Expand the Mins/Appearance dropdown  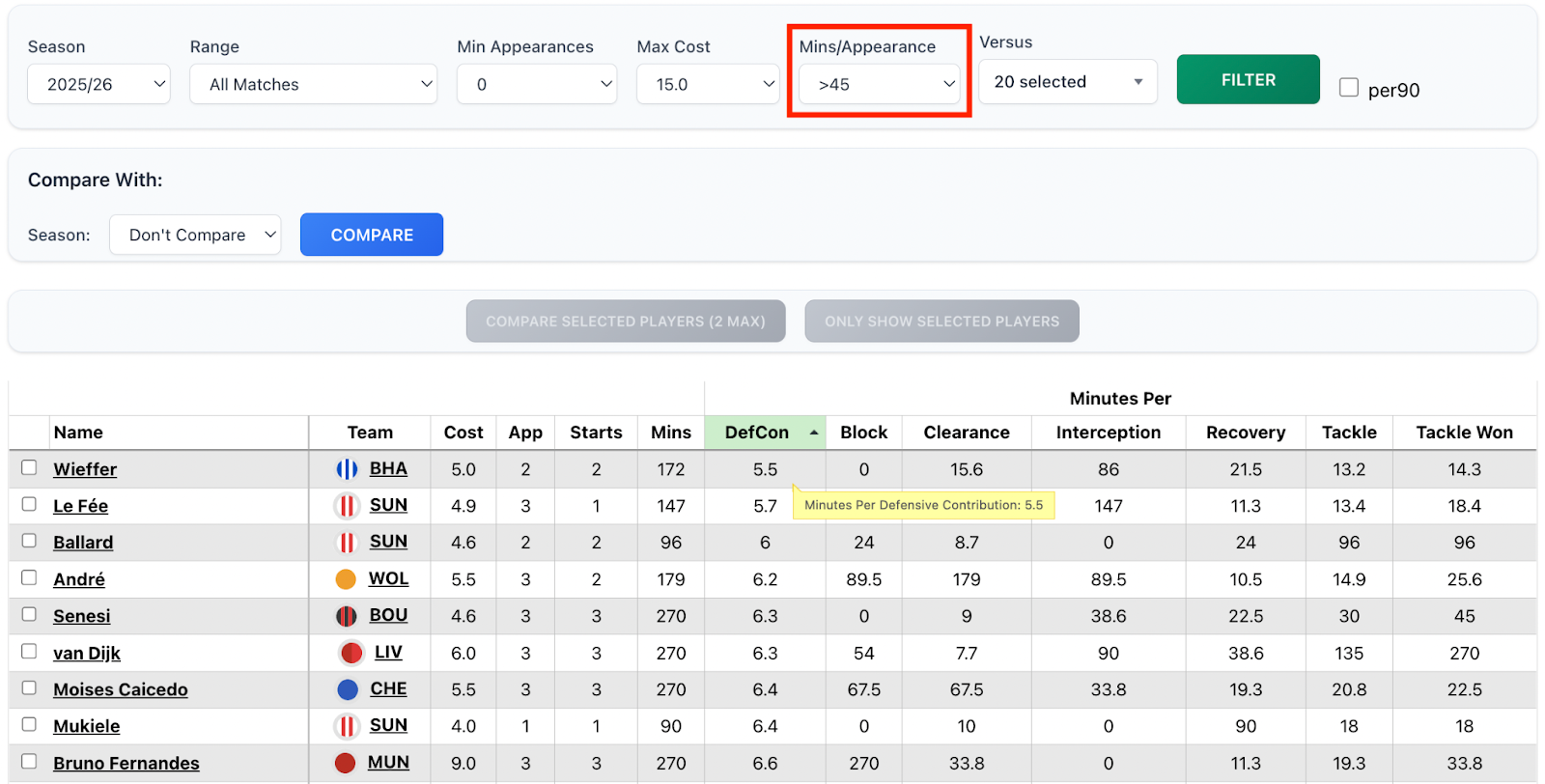tap(879, 84)
